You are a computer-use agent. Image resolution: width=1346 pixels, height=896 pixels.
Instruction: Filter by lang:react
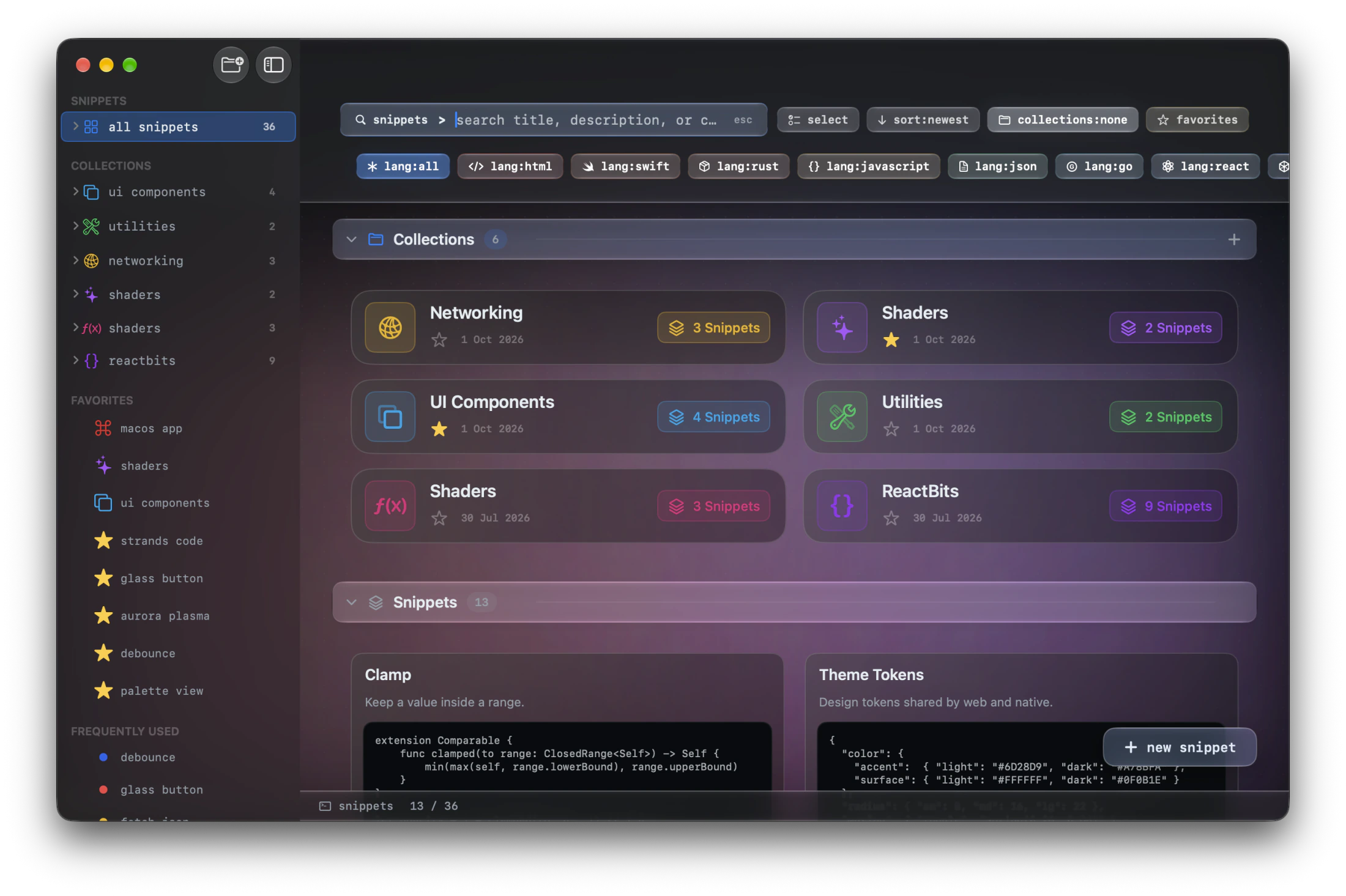coord(1205,166)
